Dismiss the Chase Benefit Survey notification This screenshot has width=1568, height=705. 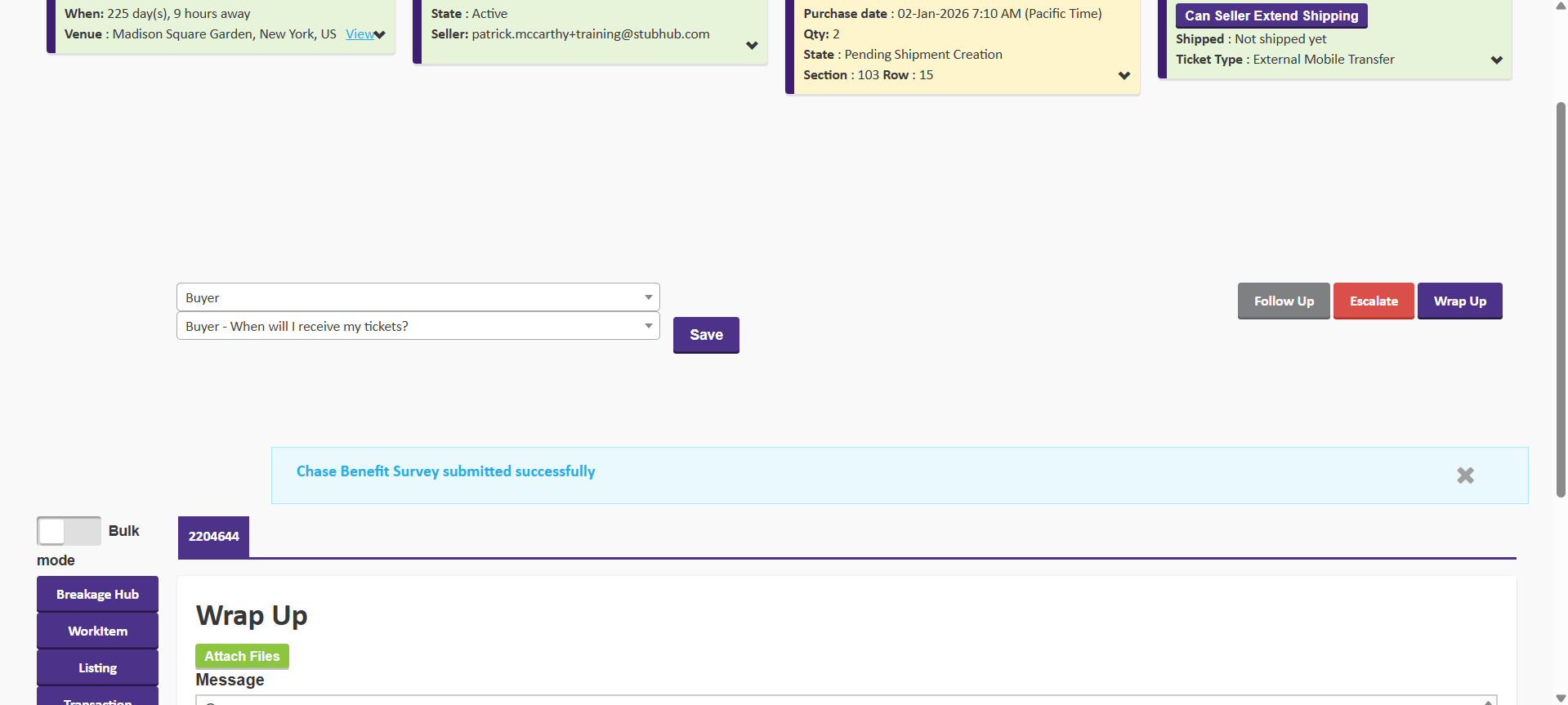1465,475
